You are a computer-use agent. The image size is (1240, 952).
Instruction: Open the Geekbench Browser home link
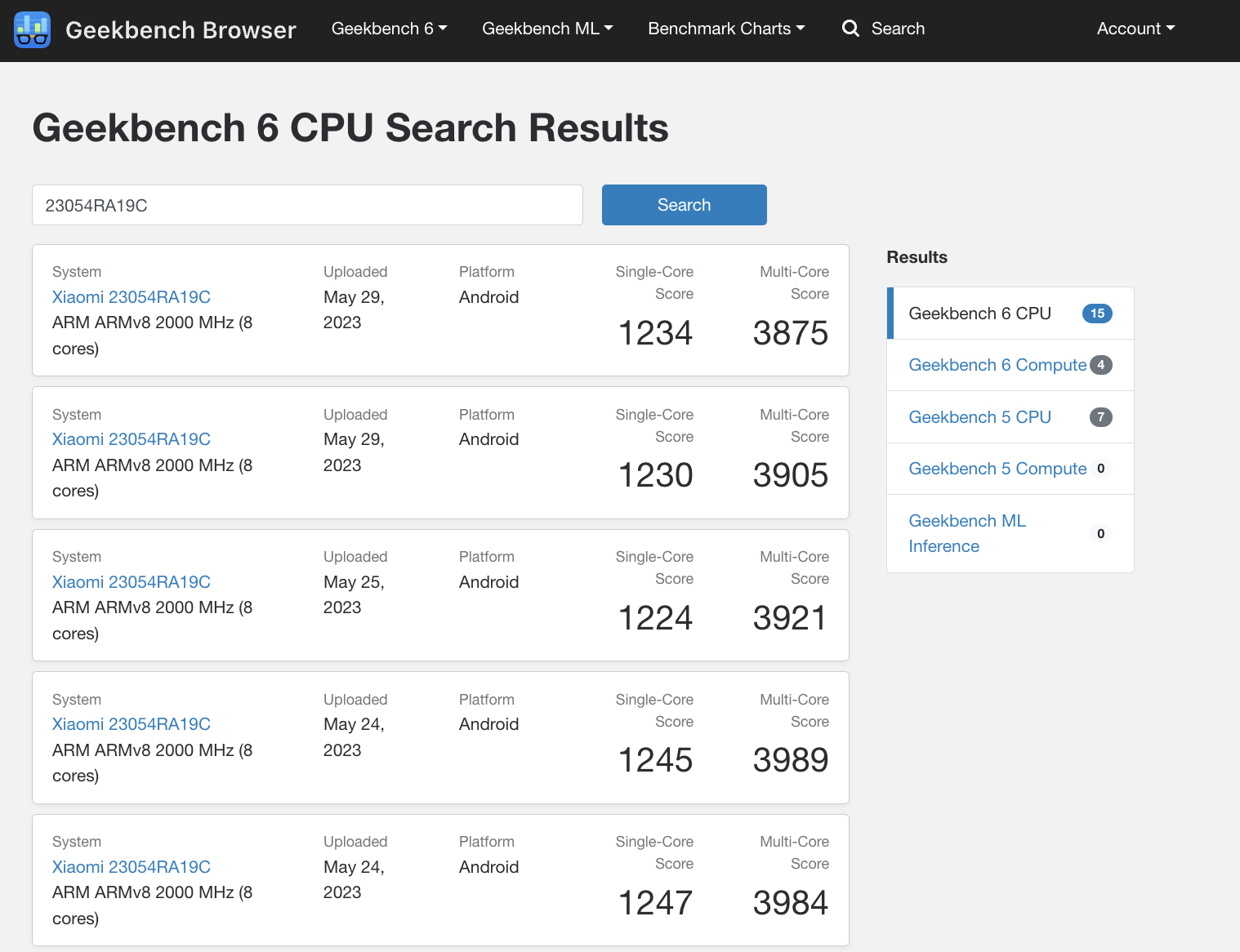pos(181,30)
